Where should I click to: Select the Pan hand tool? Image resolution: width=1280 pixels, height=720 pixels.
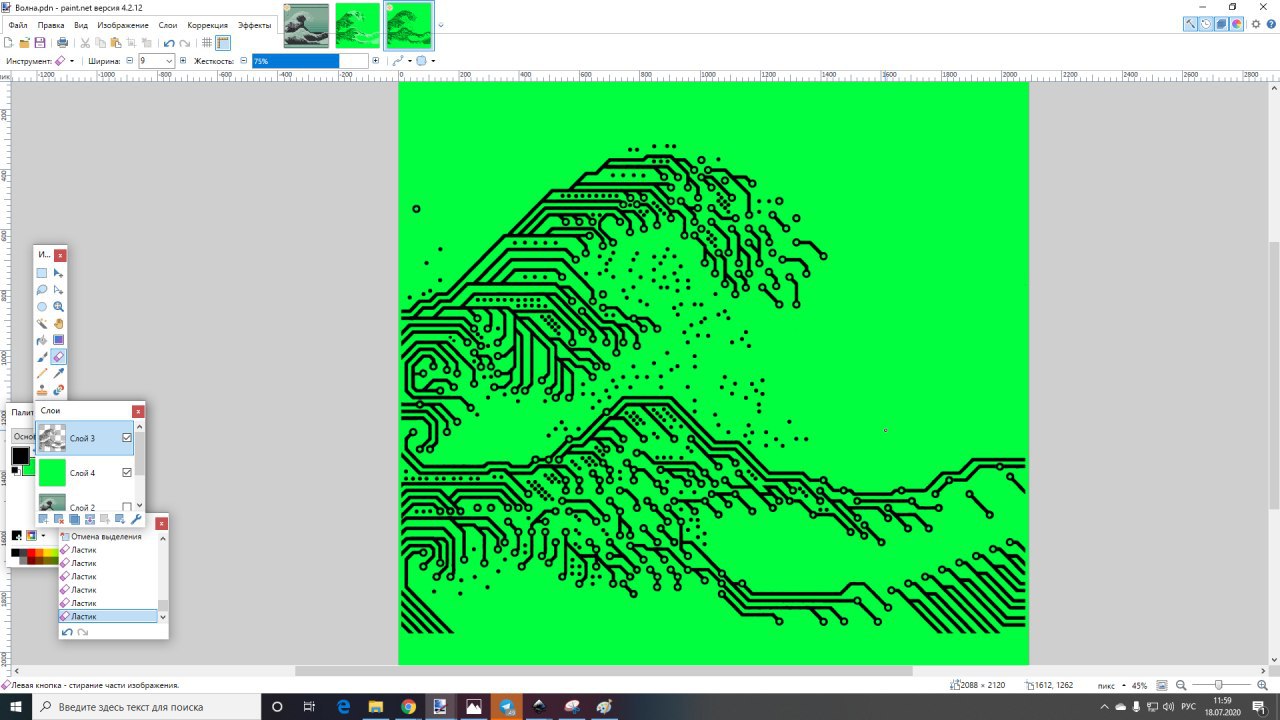(58, 323)
